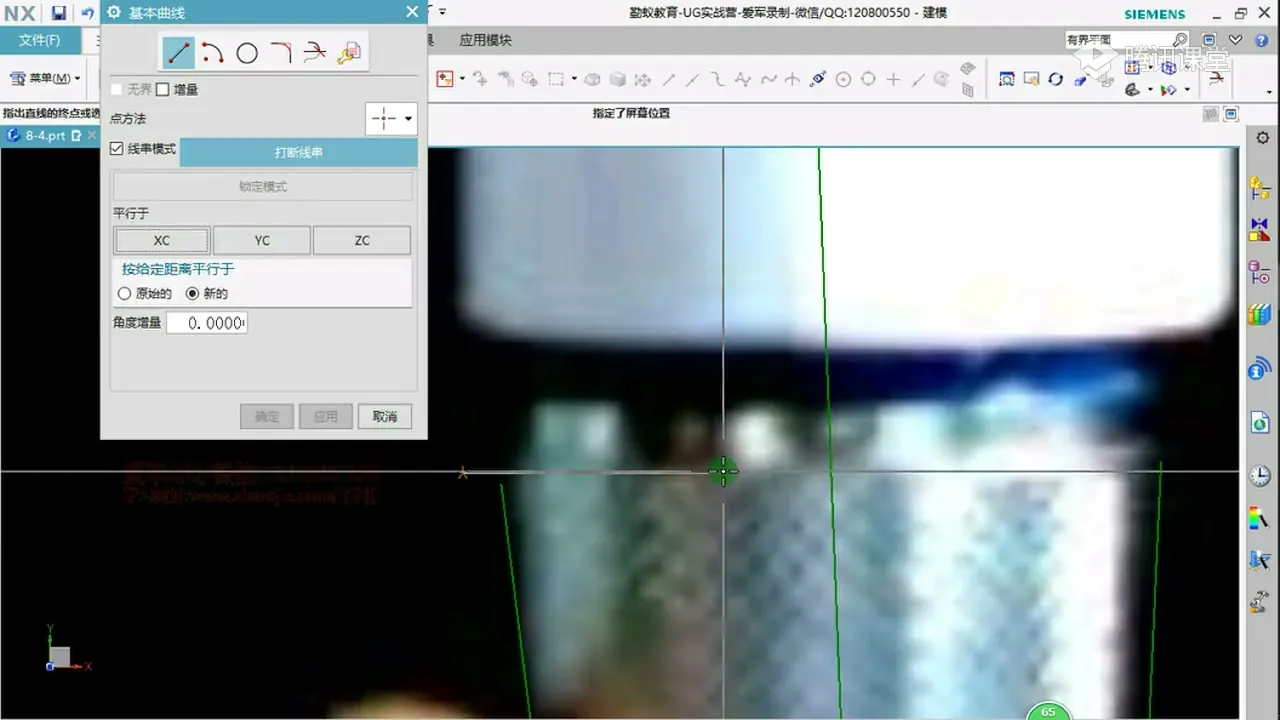Click the 角度增量 input field
This screenshot has height=720, width=1280.
coord(207,323)
